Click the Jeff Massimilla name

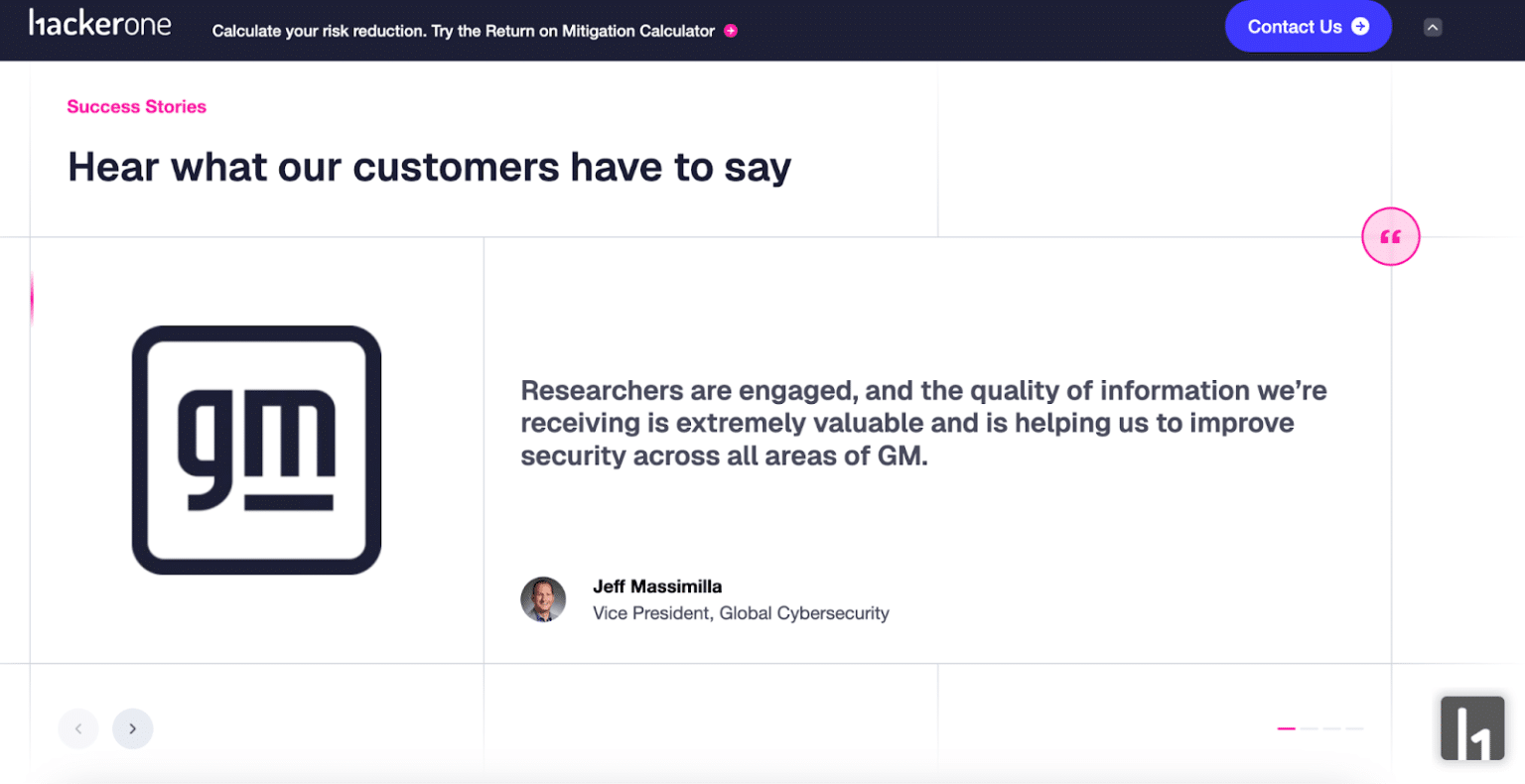657,587
